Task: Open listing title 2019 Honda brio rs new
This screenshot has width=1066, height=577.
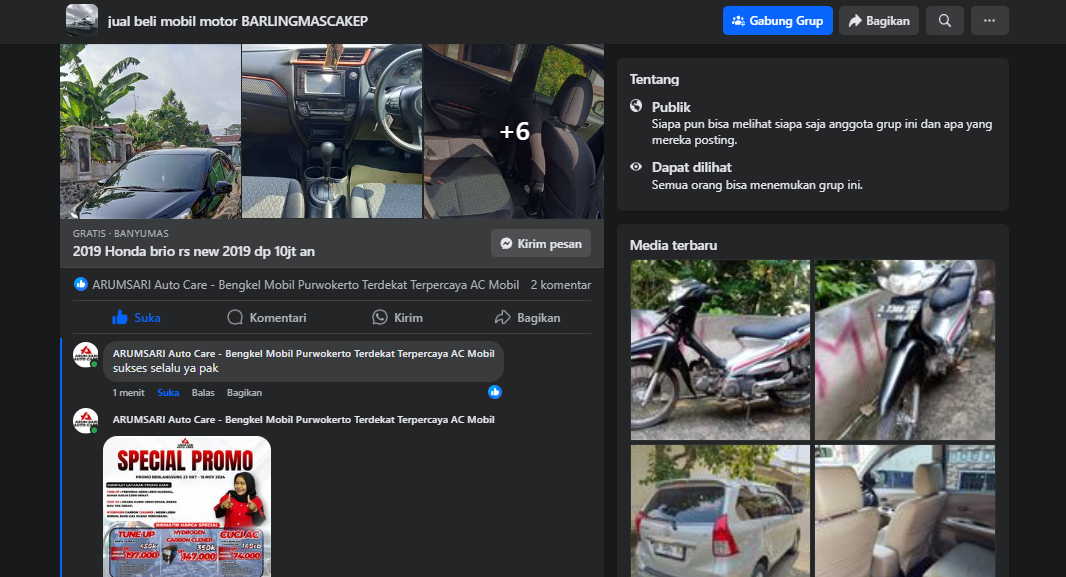Action: point(194,251)
